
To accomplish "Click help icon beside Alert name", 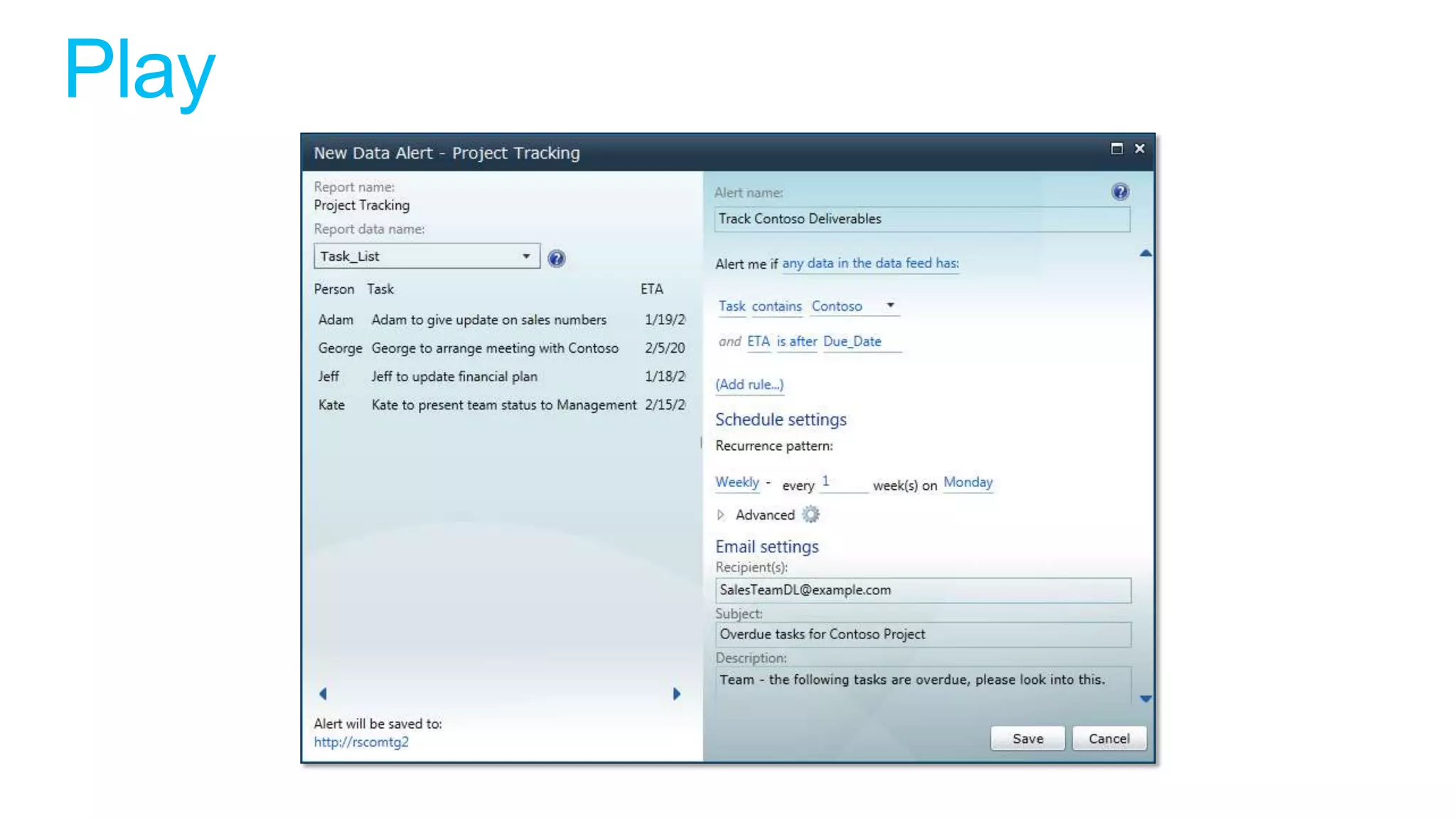I will (x=1120, y=192).
